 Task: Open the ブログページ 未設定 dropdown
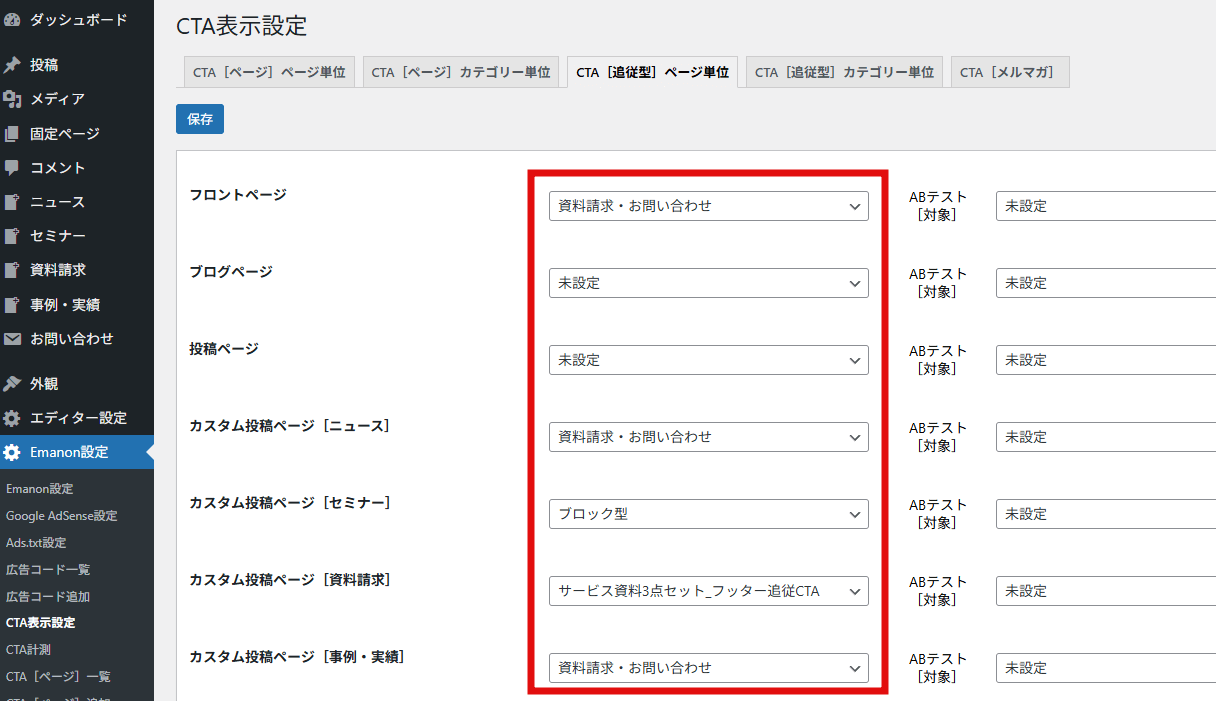[x=708, y=283]
